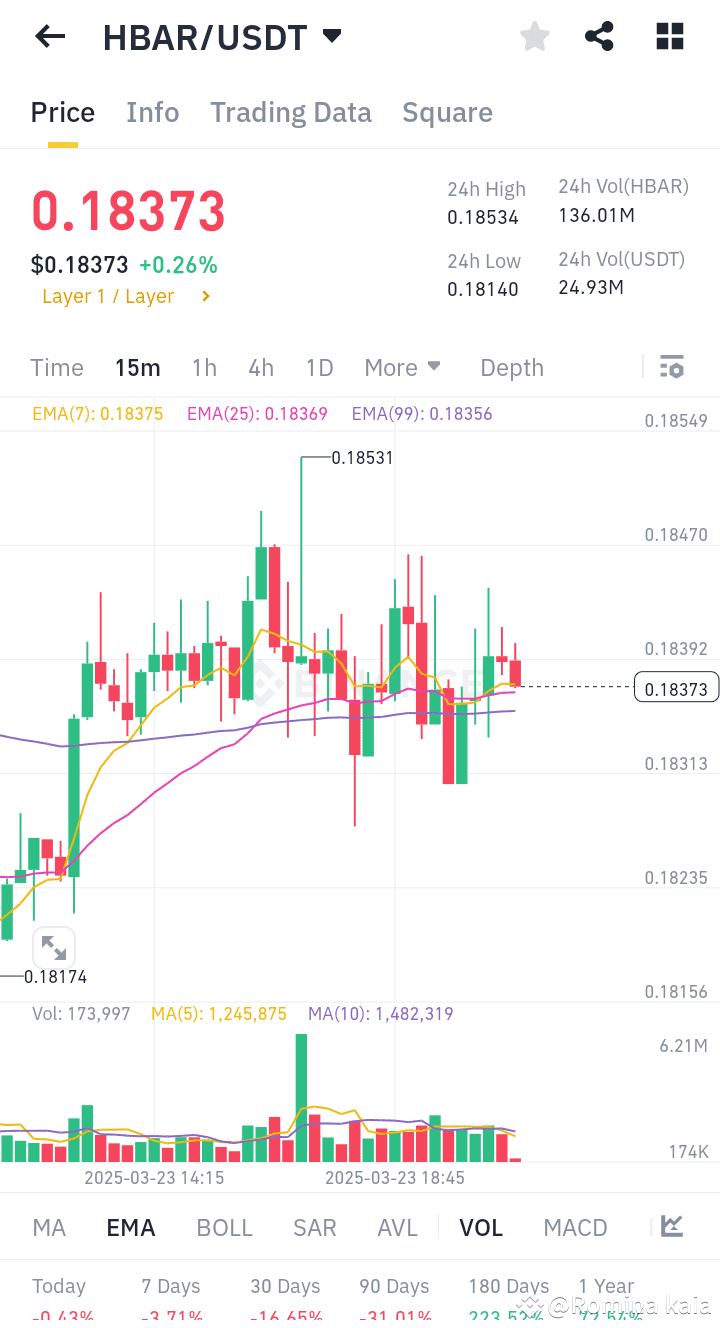The height and width of the screenshot is (1328, 720).
Task: Expand the More timeframes dropdown
Action: click(x=402, y=367)
